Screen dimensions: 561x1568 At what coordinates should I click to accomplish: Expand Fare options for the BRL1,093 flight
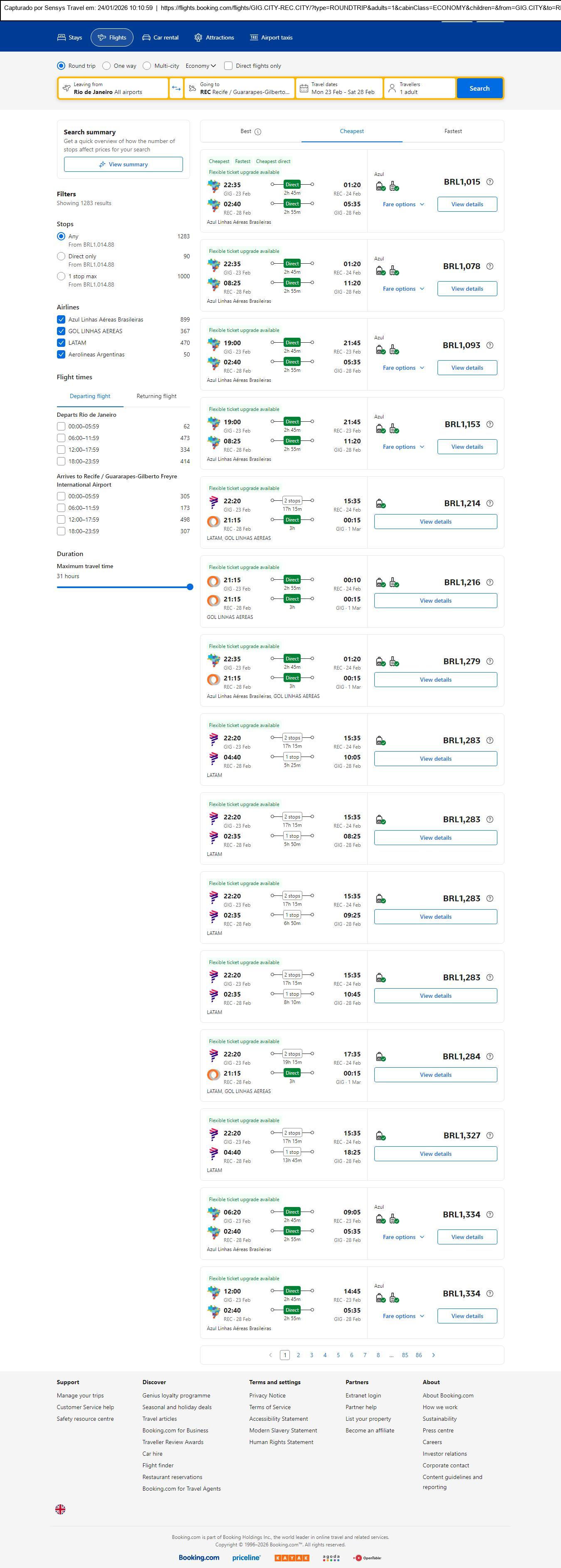403,368
